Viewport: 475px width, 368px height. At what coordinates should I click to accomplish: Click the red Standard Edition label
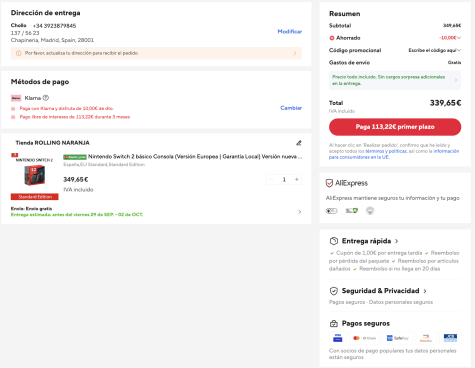coord(35,197)
